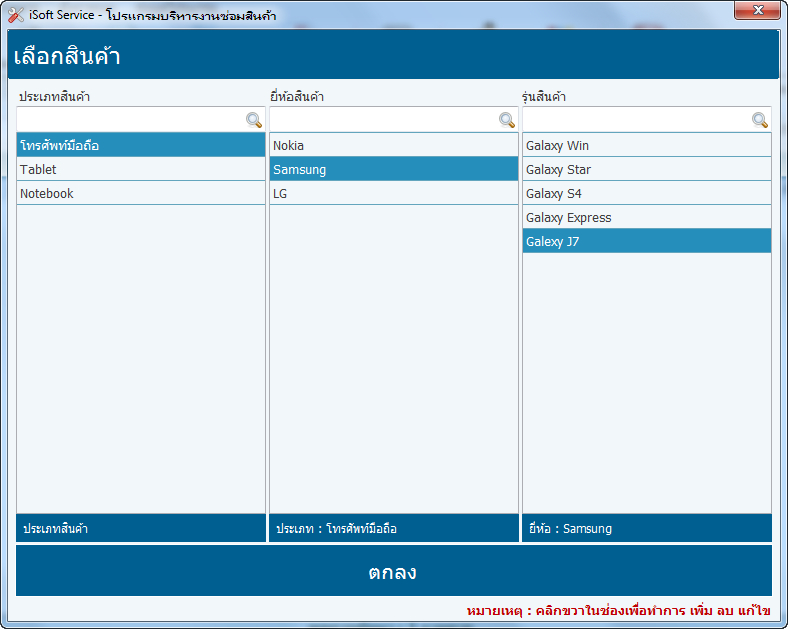Click ประเภท : โทรศัพท์มือถือ footer bar
788x629 pixels.
coord(393,528)
